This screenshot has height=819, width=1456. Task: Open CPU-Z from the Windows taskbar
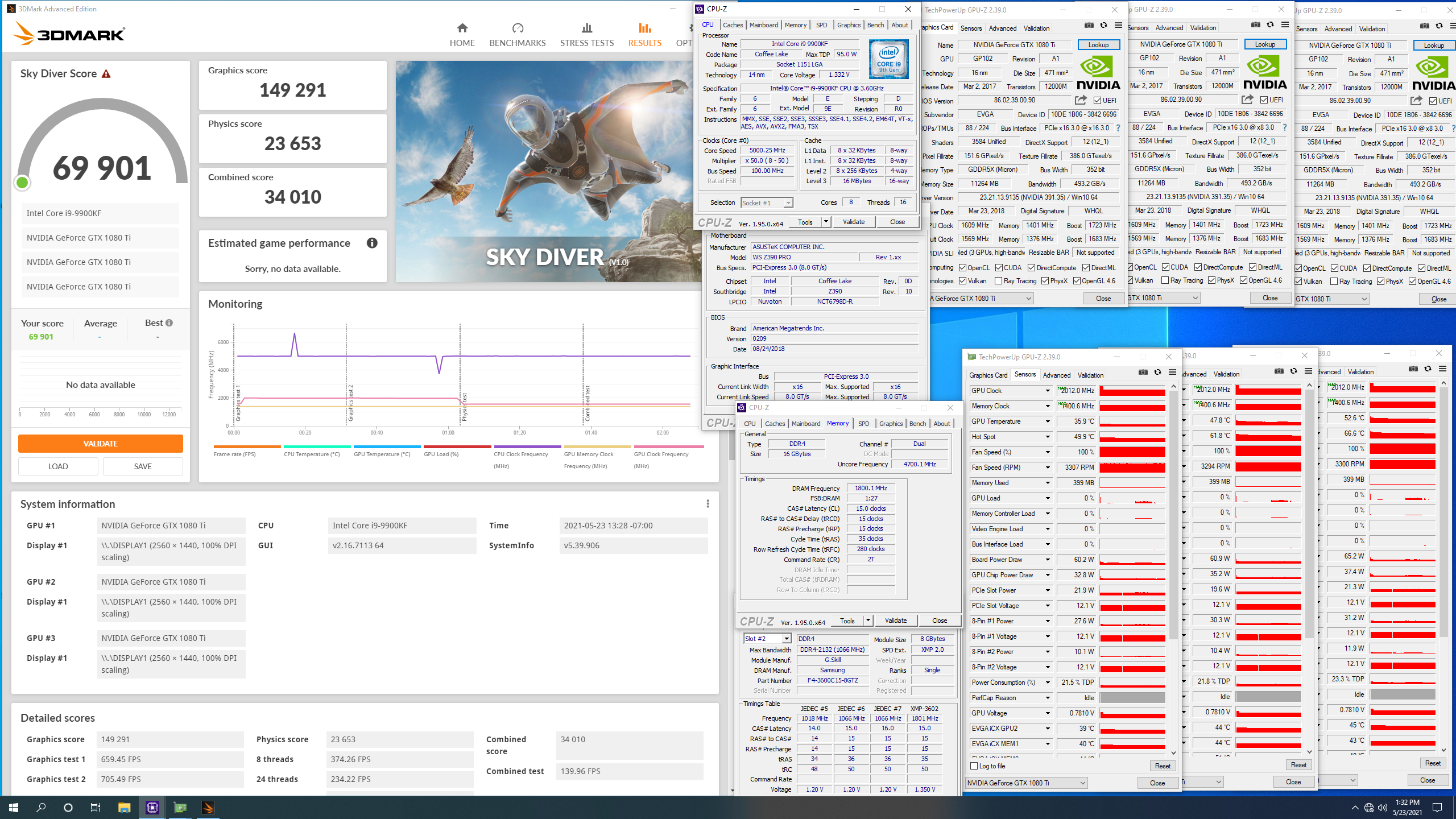tap(152, 808)
